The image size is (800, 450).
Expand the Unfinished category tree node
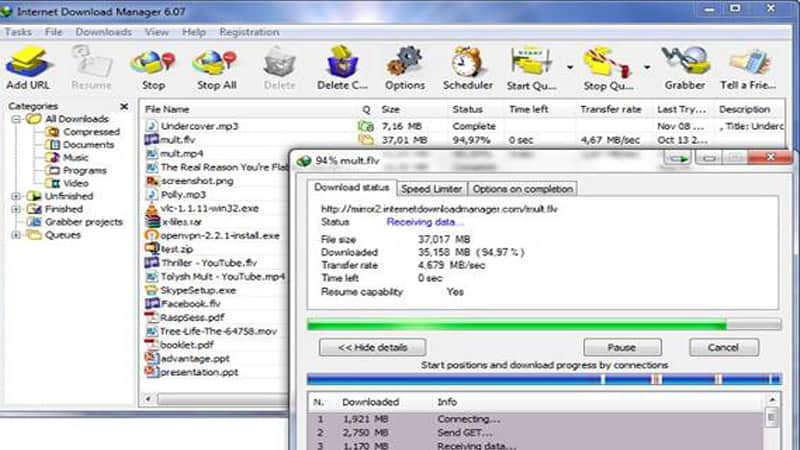pos(16,197)
